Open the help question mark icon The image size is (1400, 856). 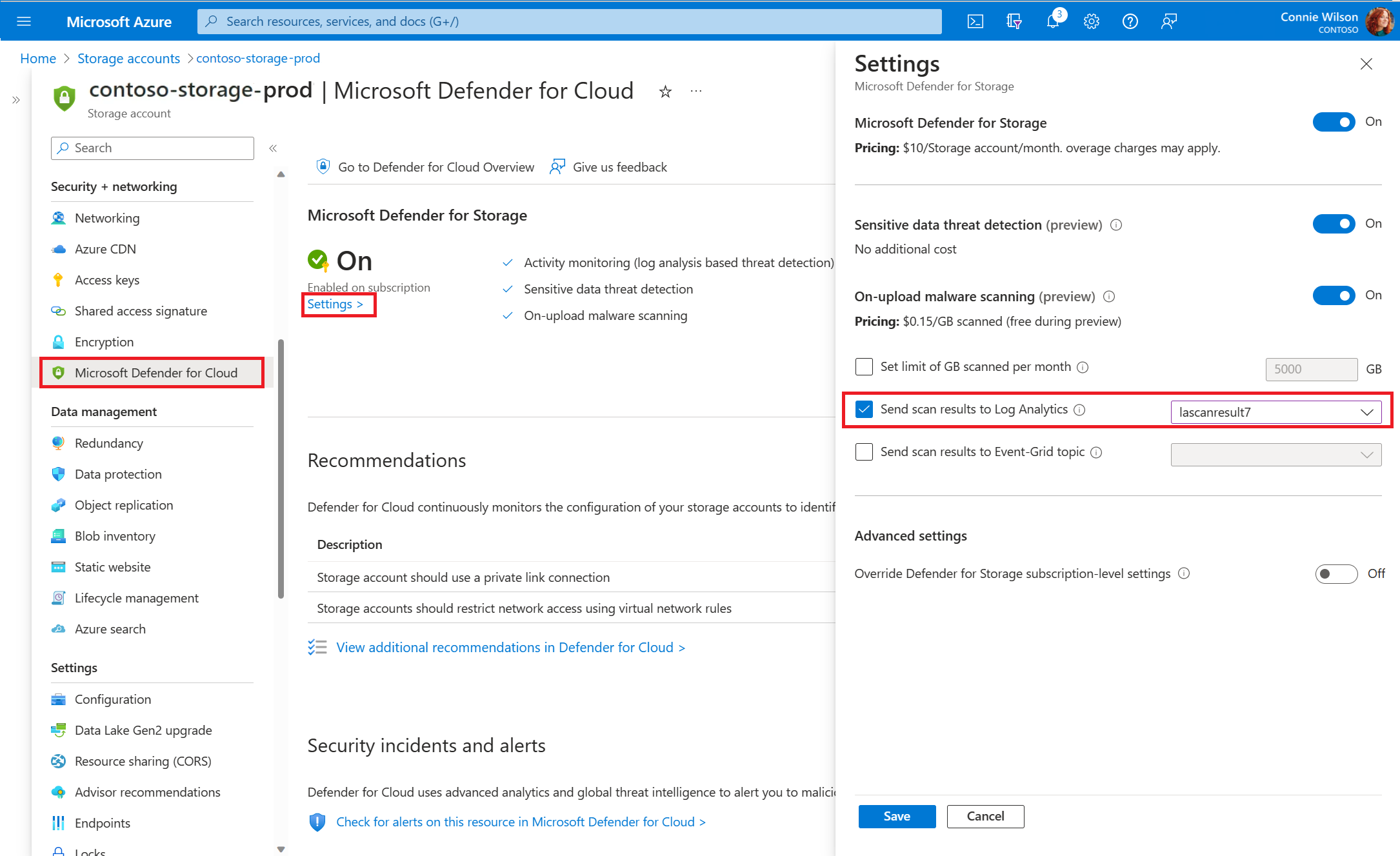1130,21
